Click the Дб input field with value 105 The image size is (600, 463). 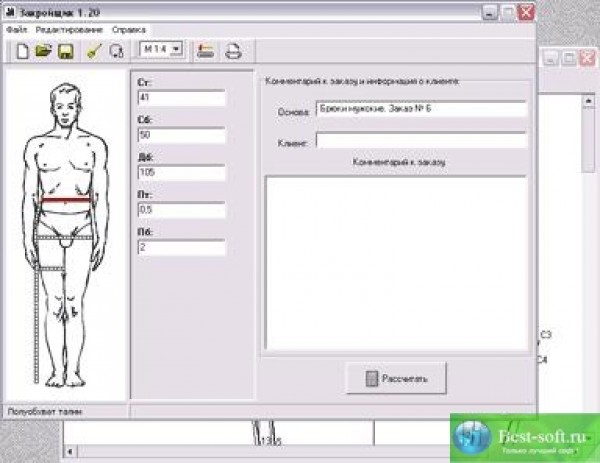click(181, 173)
